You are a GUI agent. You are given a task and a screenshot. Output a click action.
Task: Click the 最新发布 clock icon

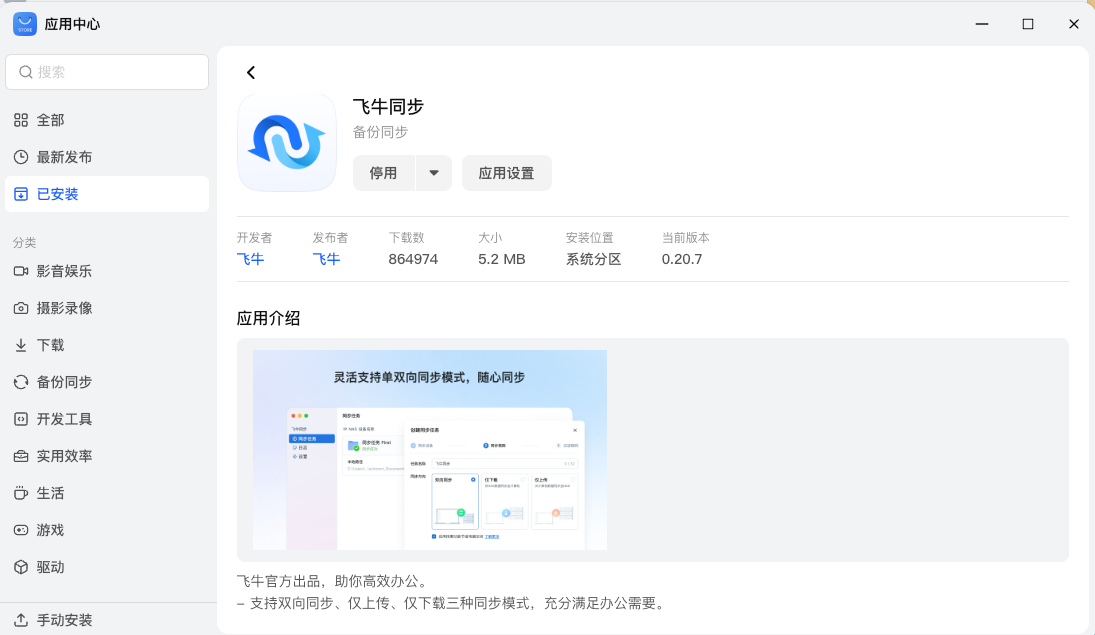21,157
